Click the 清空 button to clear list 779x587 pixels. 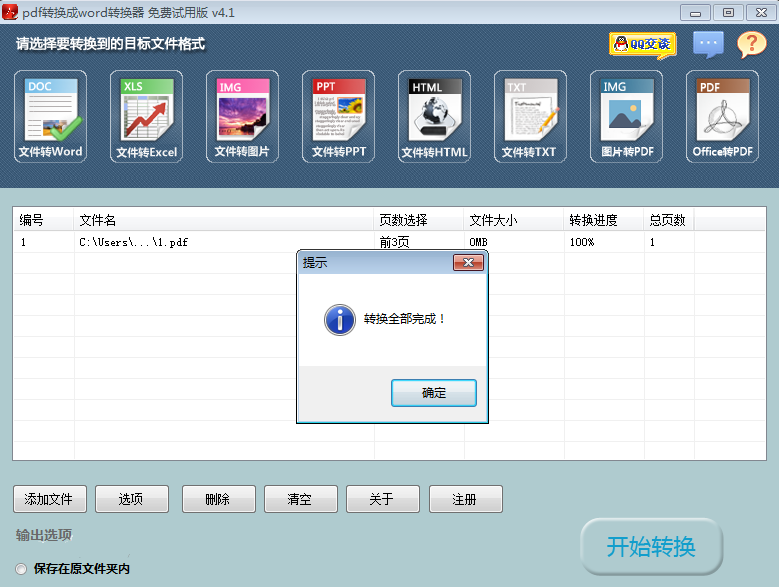click(x=301, y=499)
